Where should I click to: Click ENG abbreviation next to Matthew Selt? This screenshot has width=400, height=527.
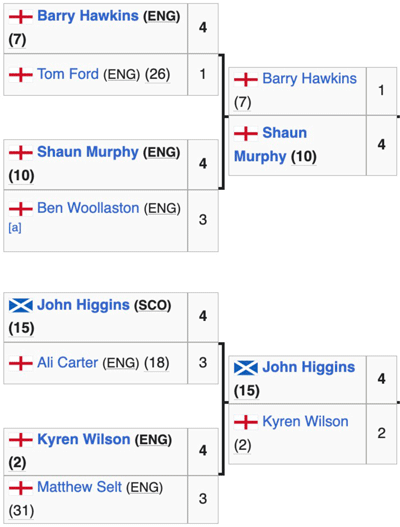(x=145, y=488)
